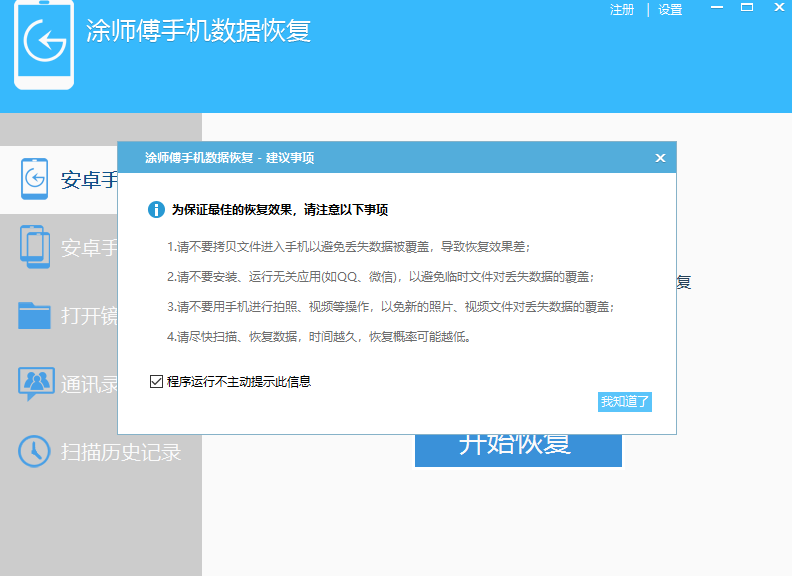Select the dual-phone icon in the sidebar

click(35, 247)
